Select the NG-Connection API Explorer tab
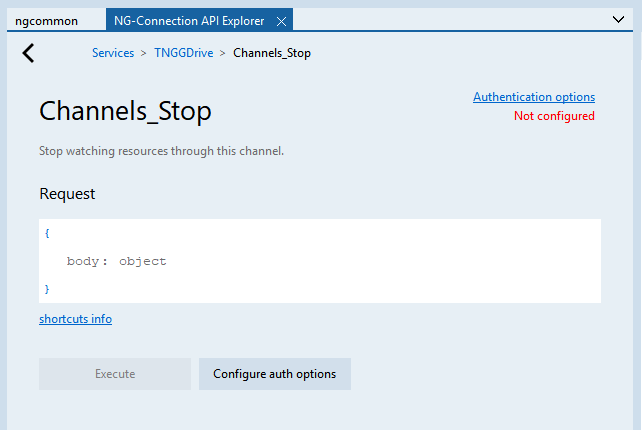 click(188, 21)
